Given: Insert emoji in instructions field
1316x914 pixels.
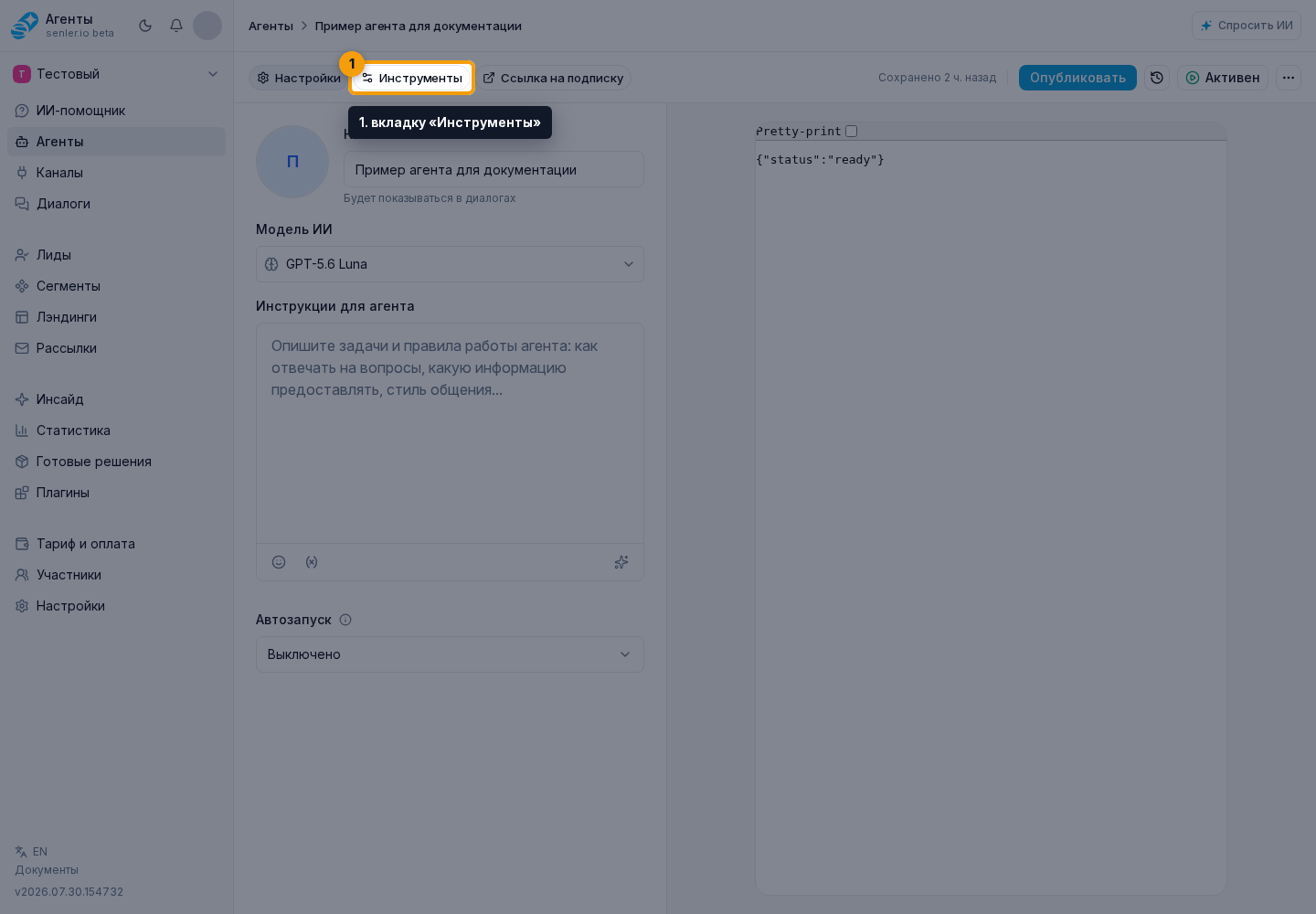Looking at the screenshot, I should pos(279,562).
